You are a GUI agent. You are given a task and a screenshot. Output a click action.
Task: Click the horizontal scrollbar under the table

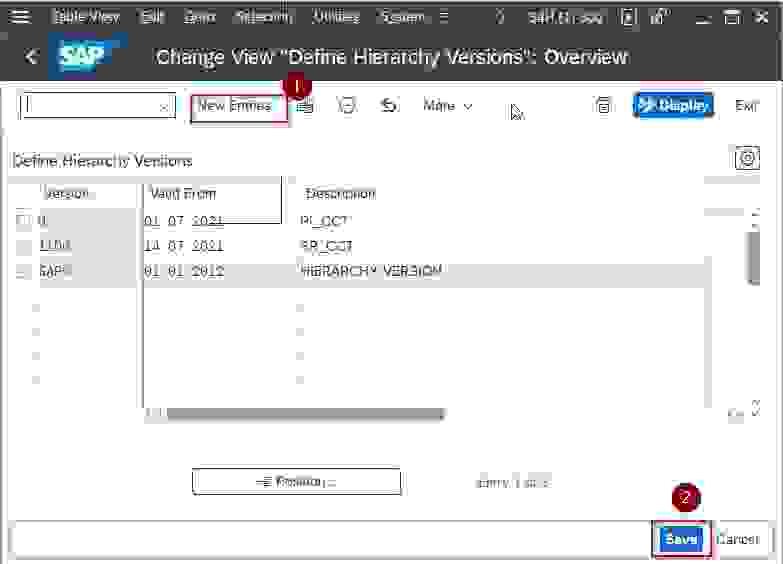tap(305, 414)
